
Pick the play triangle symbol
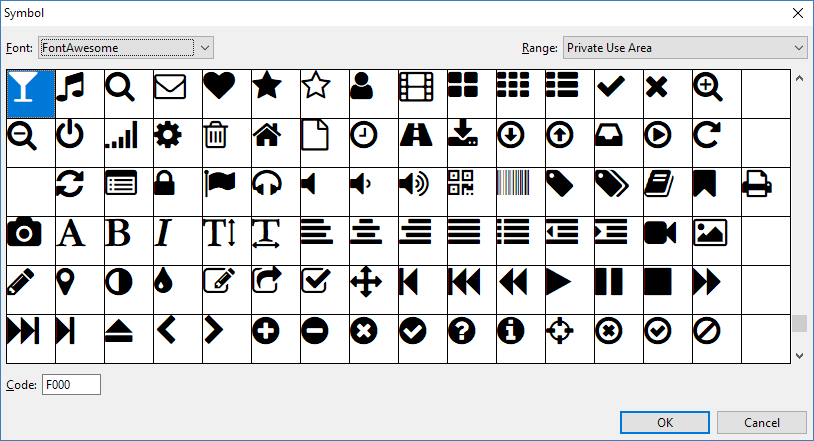click(x=569, y=289)
